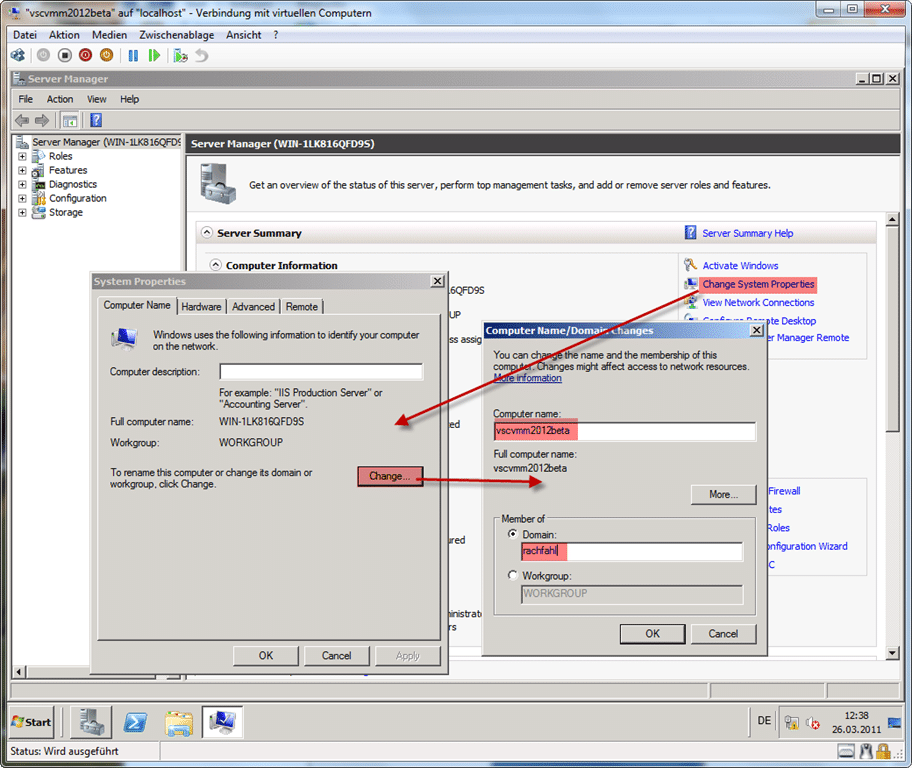Click the network tray icon with warning
This screenshot has height=768, width=912.
[792, 723]
